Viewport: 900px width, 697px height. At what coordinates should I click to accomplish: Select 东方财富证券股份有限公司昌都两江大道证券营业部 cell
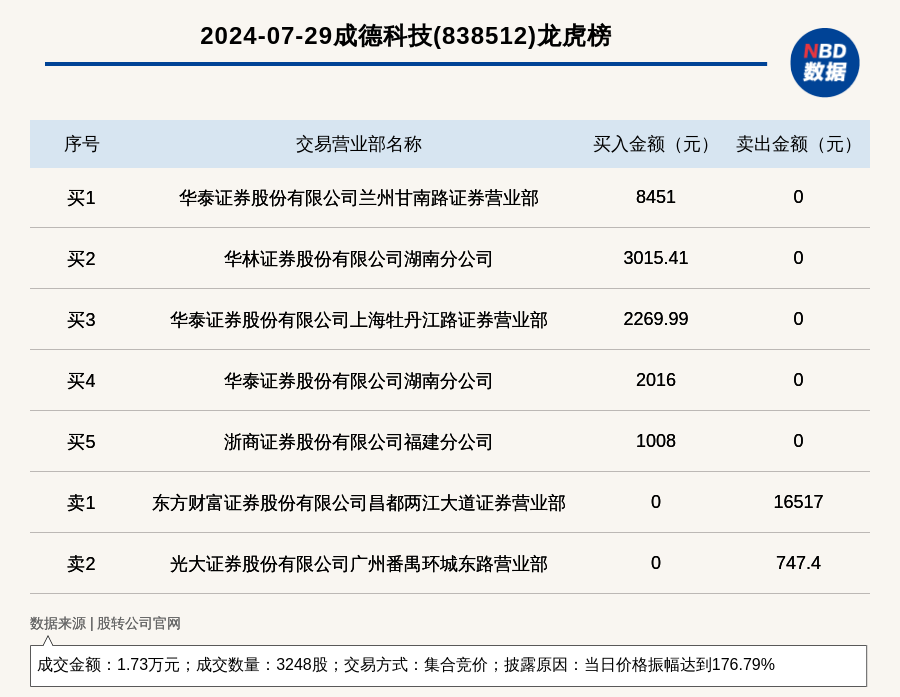click(x=359, y=502)
